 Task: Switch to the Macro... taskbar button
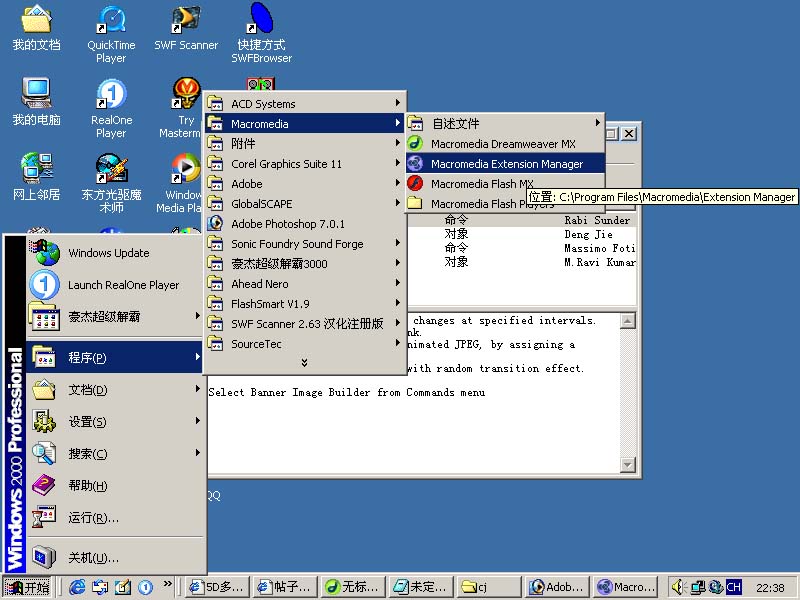pos(625,587)
